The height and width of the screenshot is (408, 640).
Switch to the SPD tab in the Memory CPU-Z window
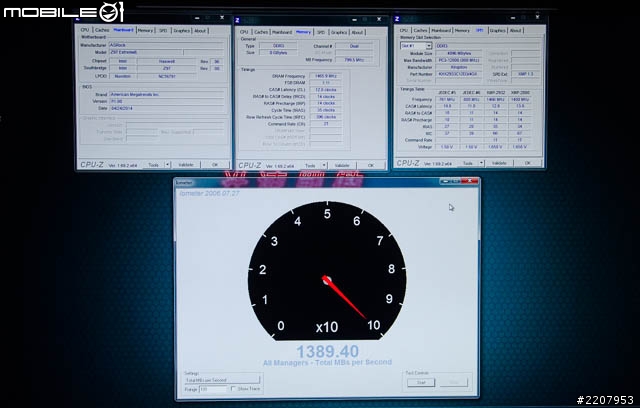click(x=321, y=32)
